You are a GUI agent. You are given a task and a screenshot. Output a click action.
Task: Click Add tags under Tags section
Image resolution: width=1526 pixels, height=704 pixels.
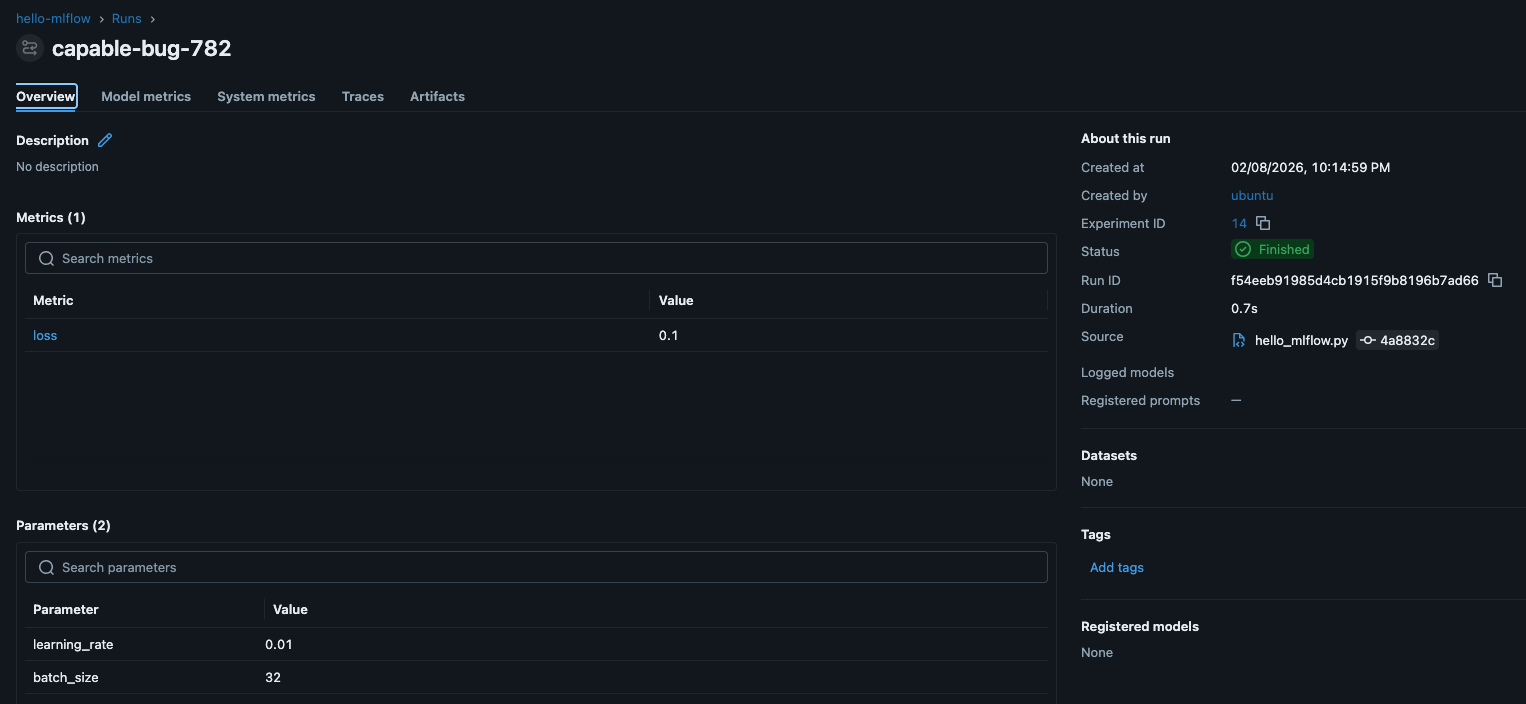(1116, 567)
